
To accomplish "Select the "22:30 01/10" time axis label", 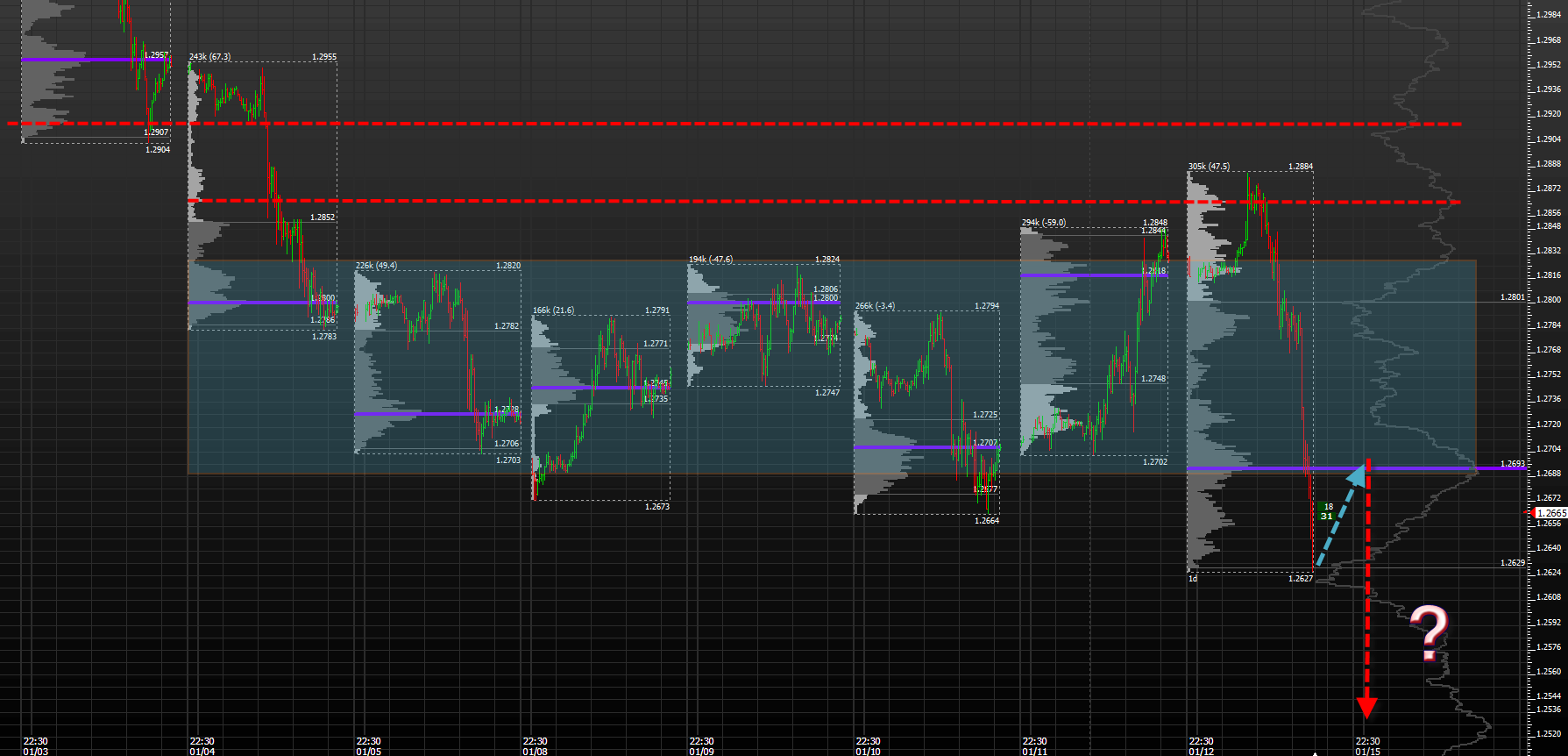I will (x=869, y=746).
